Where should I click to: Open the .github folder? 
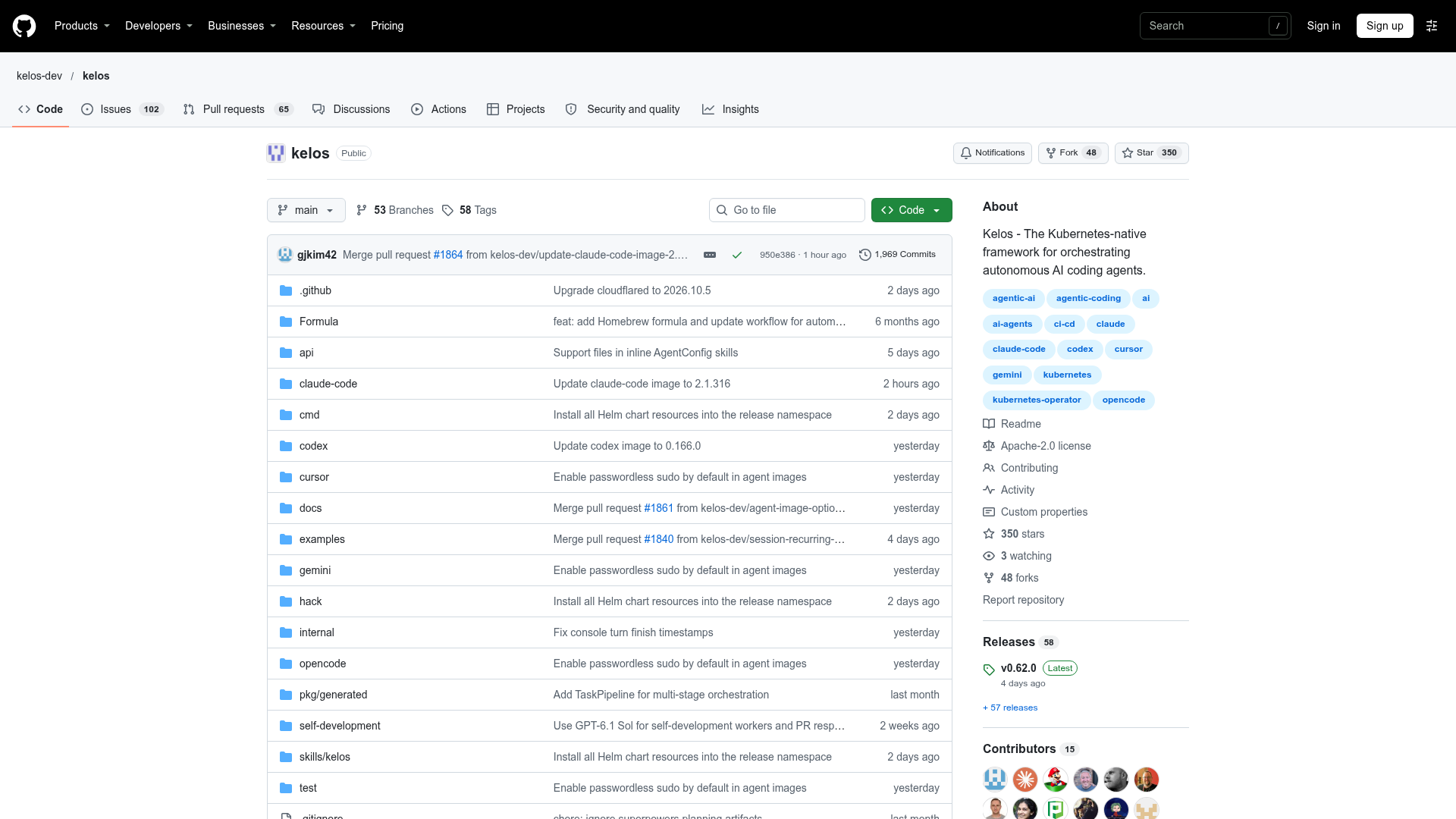[x=315, y=290]
